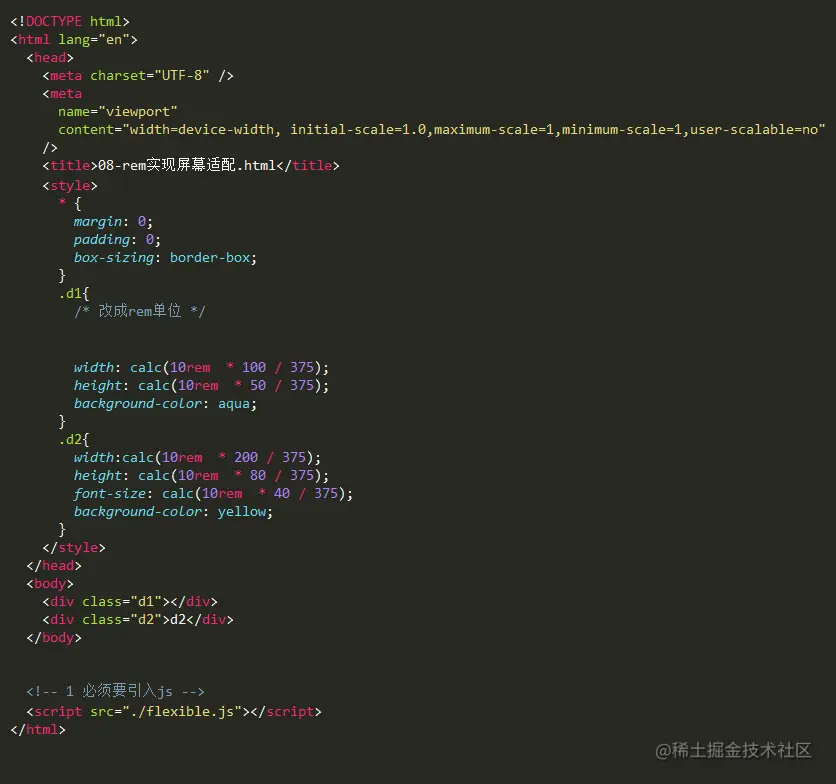Click the font-size calc(10rem * 40 / 375) line
The image size is (836, 784).
tap(213, 493)
